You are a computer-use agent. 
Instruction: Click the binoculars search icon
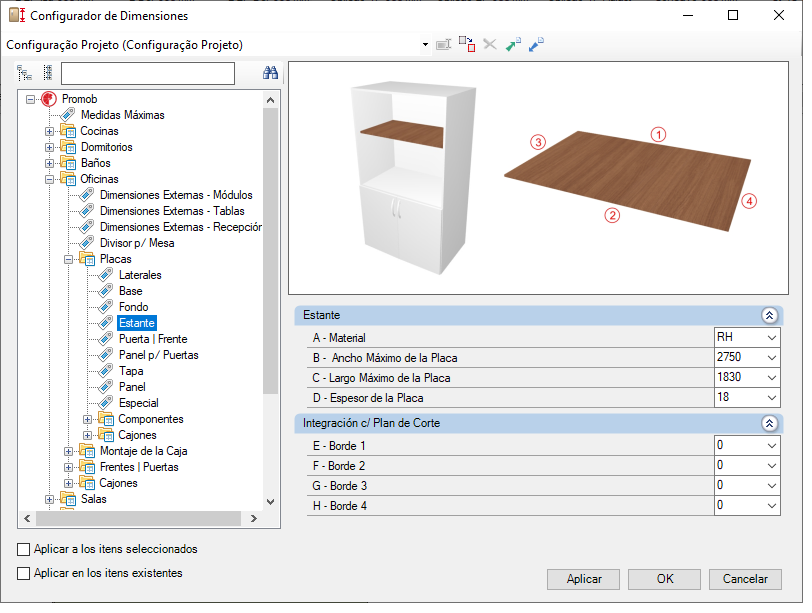click(270, 73)
